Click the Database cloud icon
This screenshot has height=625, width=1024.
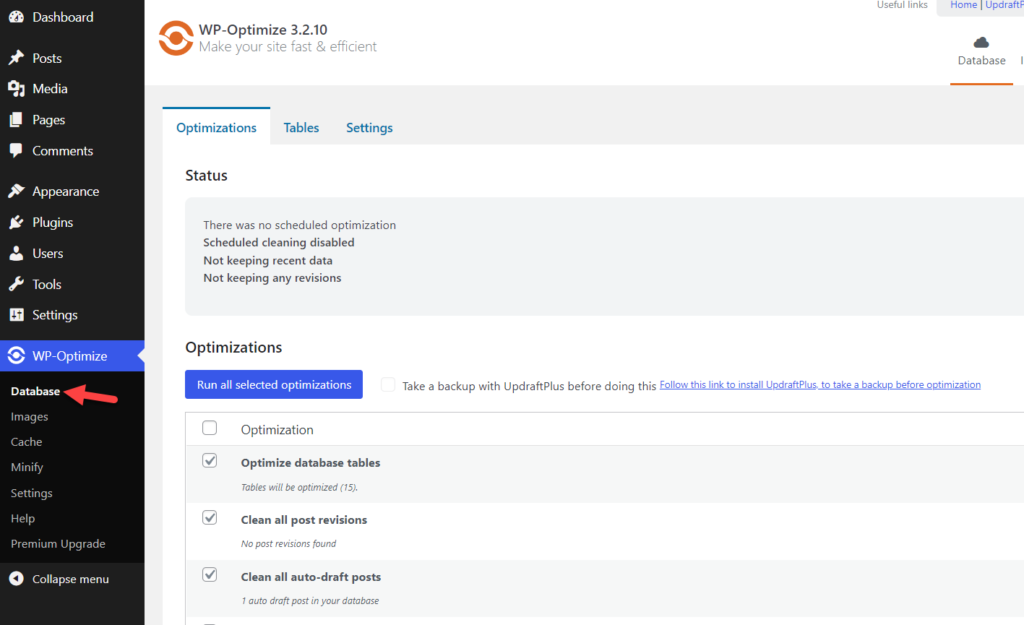coord(981,43)
